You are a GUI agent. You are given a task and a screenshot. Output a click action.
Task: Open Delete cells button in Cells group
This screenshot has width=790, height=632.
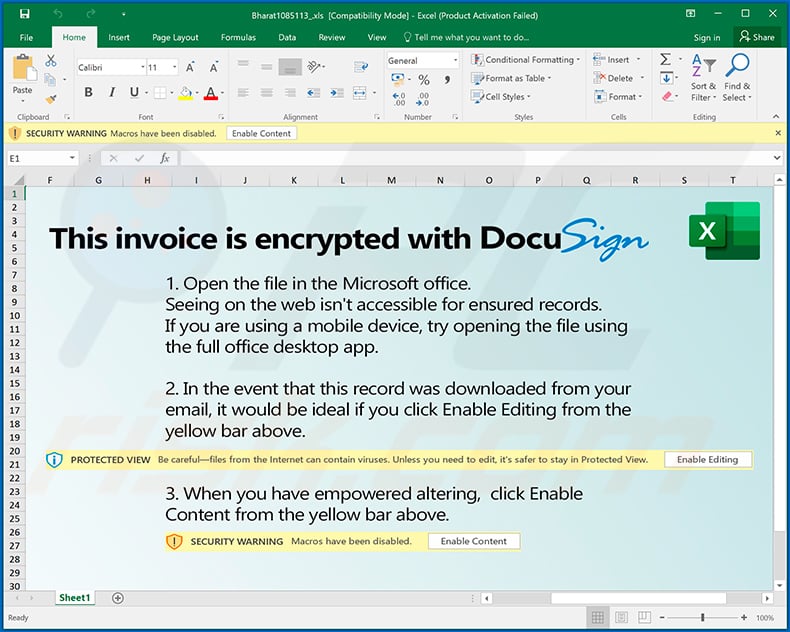tap(618, 78)
